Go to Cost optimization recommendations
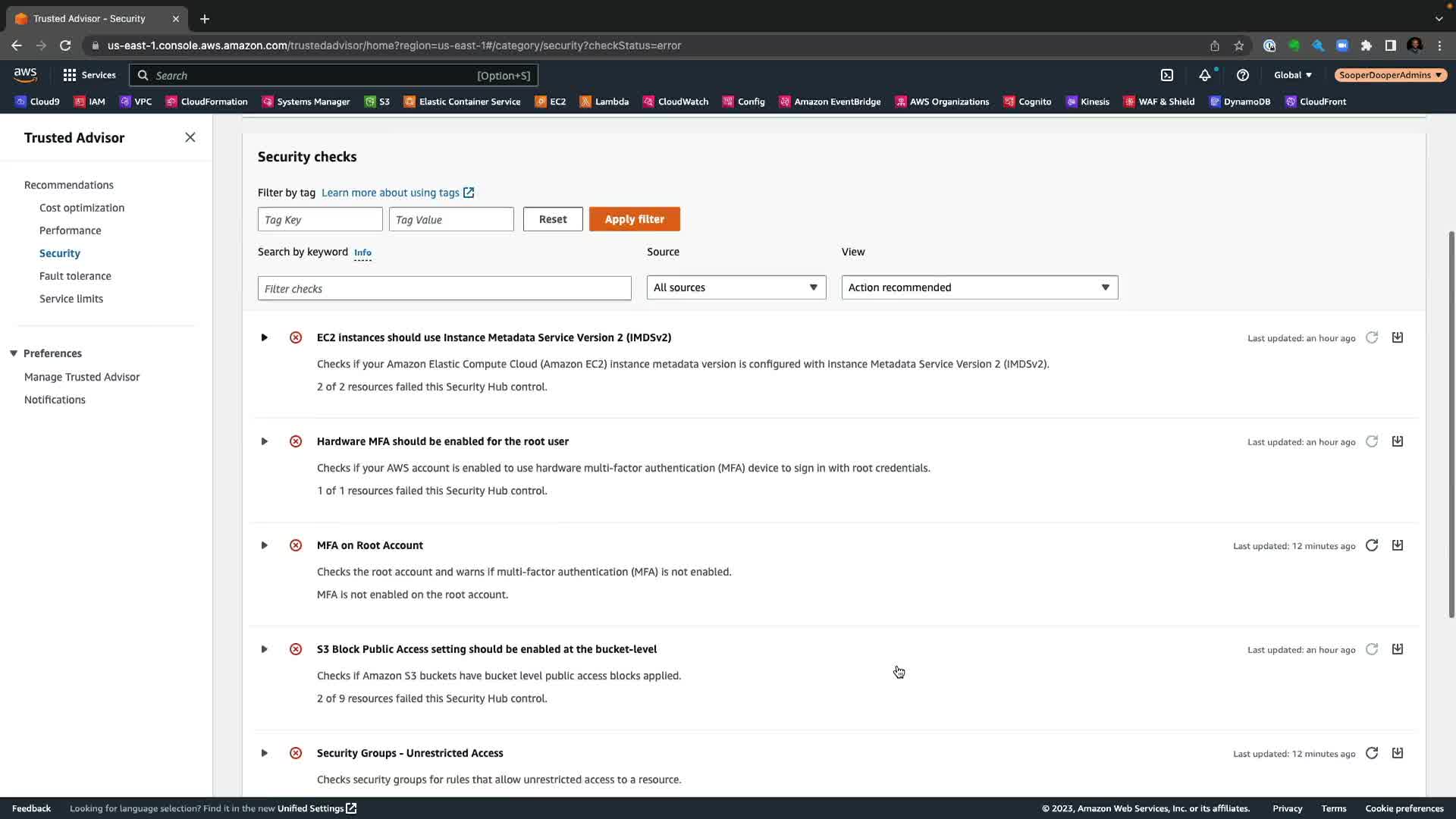This screenshot has height=819, width=1456. (82, 208)
